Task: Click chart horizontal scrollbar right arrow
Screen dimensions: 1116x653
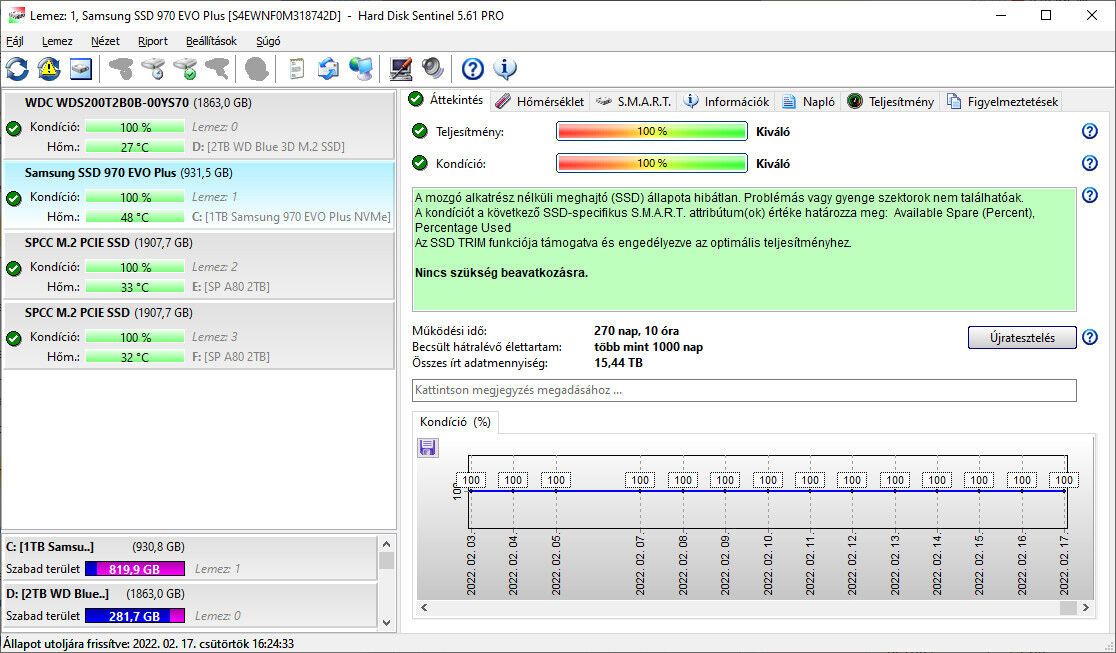Action: (1085, 607)
